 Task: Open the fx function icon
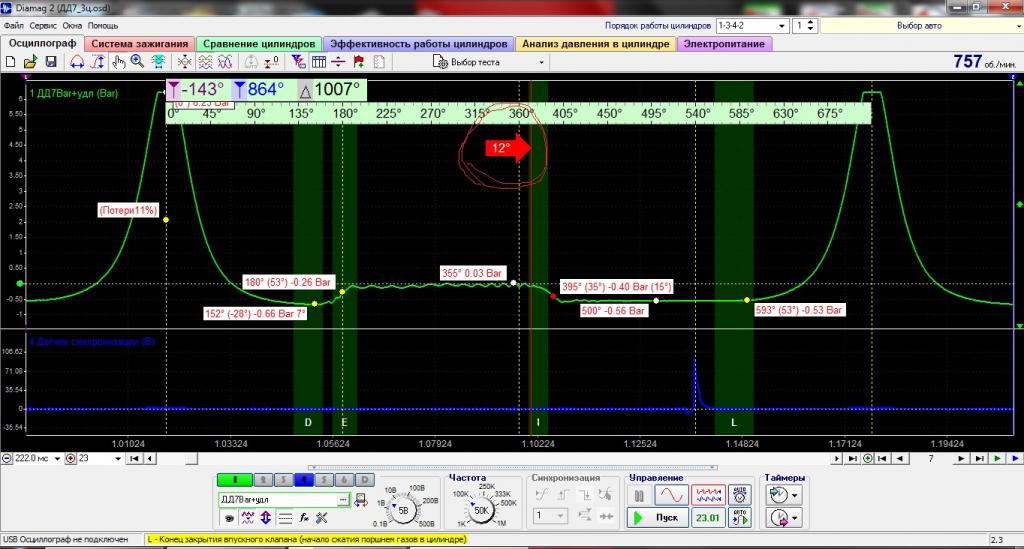(x=304, y=518)
